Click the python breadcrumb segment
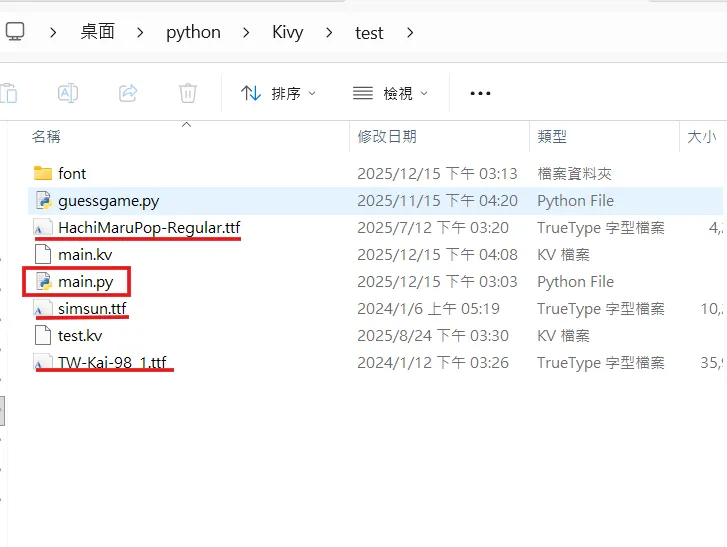 pyautogui.click(x=193, y=32)
